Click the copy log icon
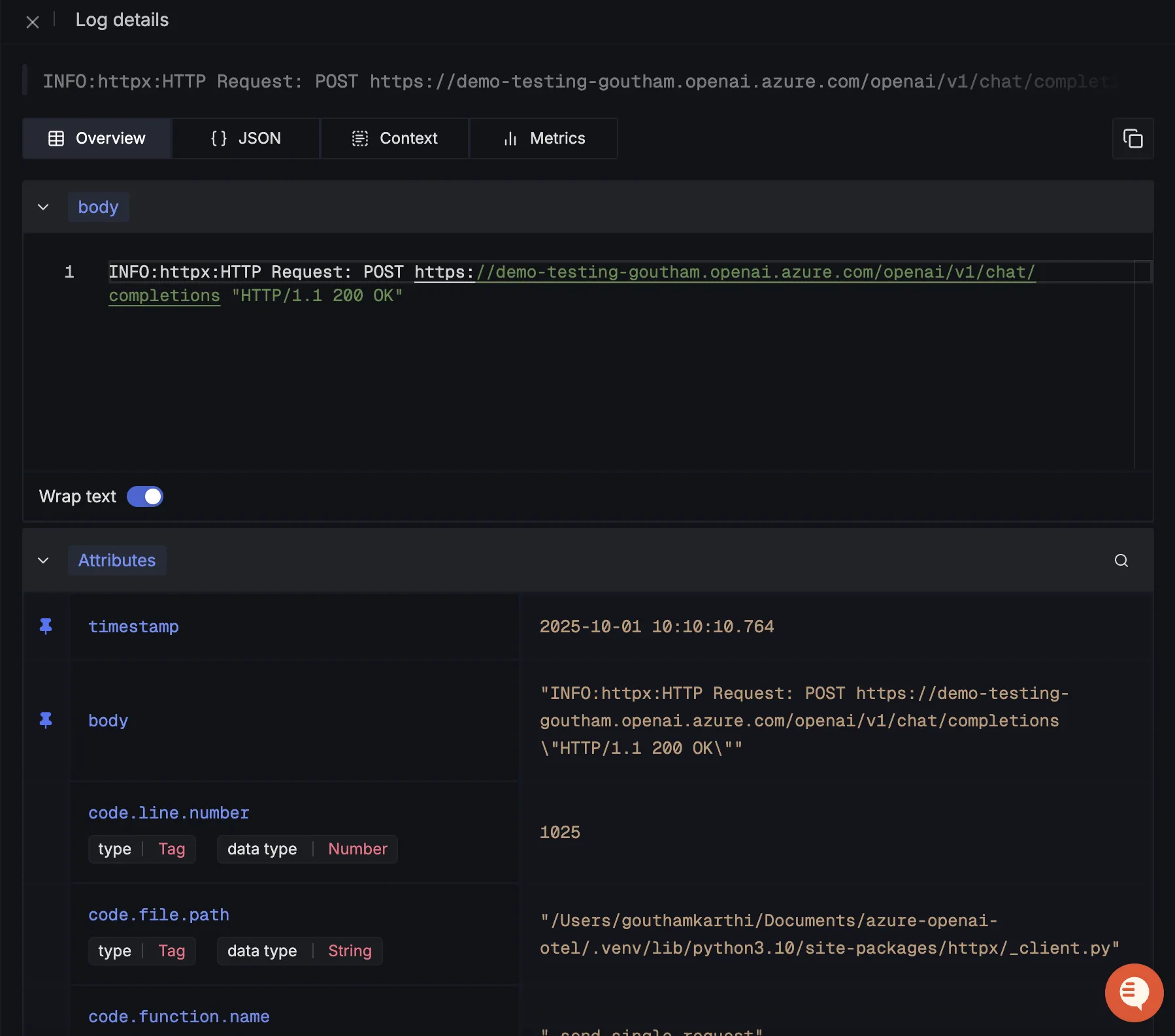The height and width of the screenshot is (1036, 1175). [x=1133, y=138]
